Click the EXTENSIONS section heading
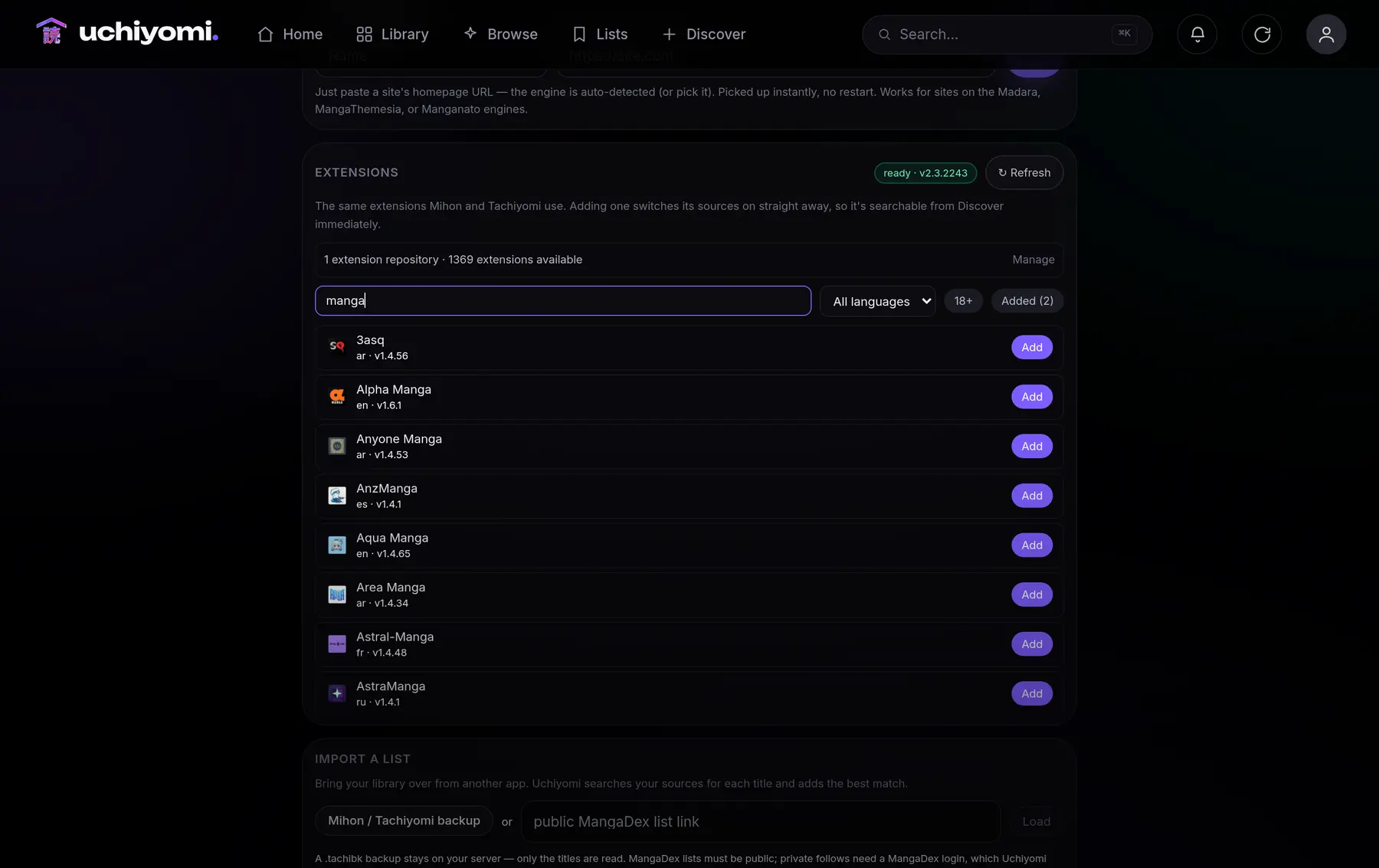Screen dimensions: 1379x868 coord(356,172)
